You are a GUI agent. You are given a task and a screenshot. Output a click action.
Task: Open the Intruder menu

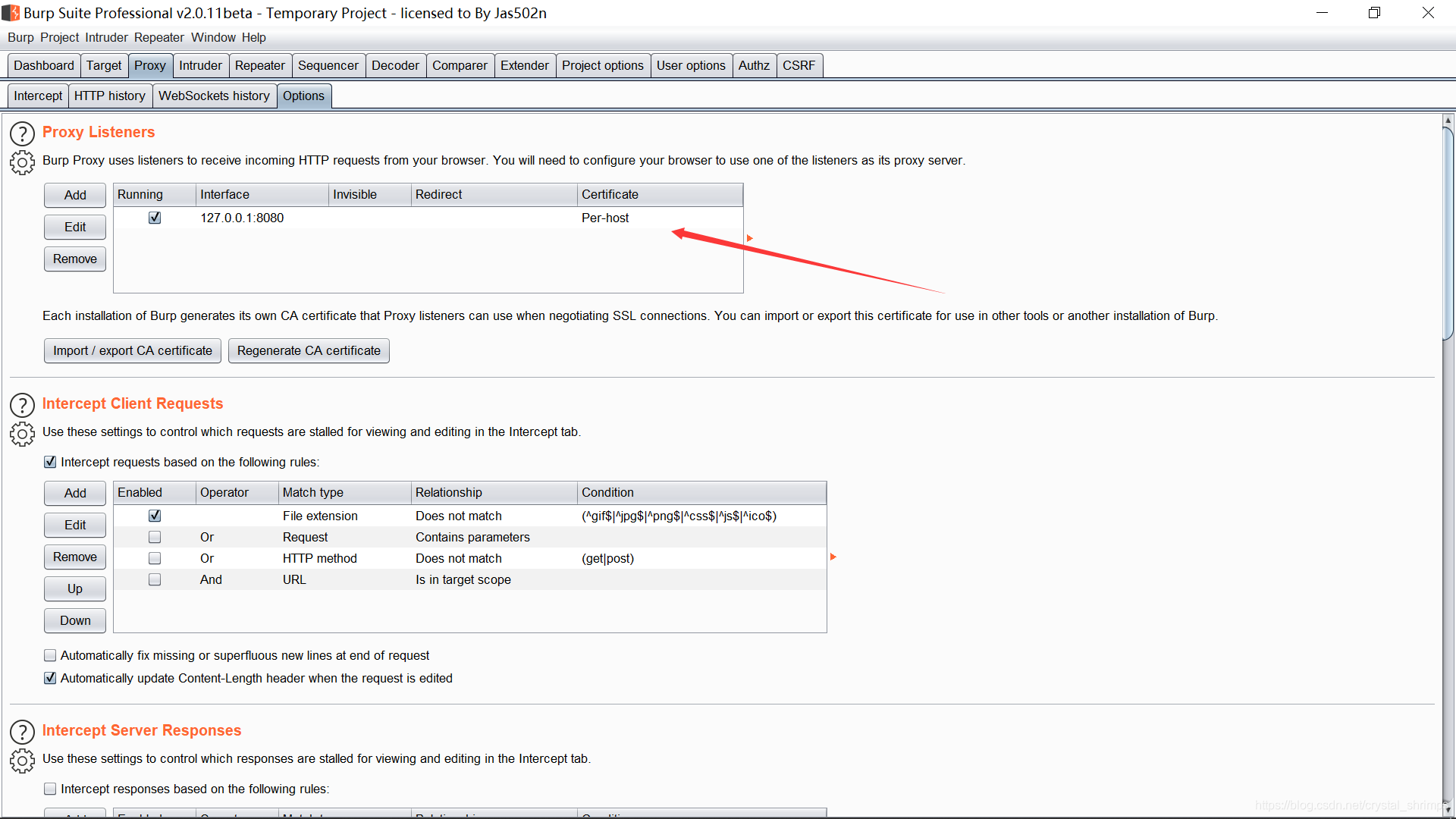pyautogui.click(x=106, y=37)
